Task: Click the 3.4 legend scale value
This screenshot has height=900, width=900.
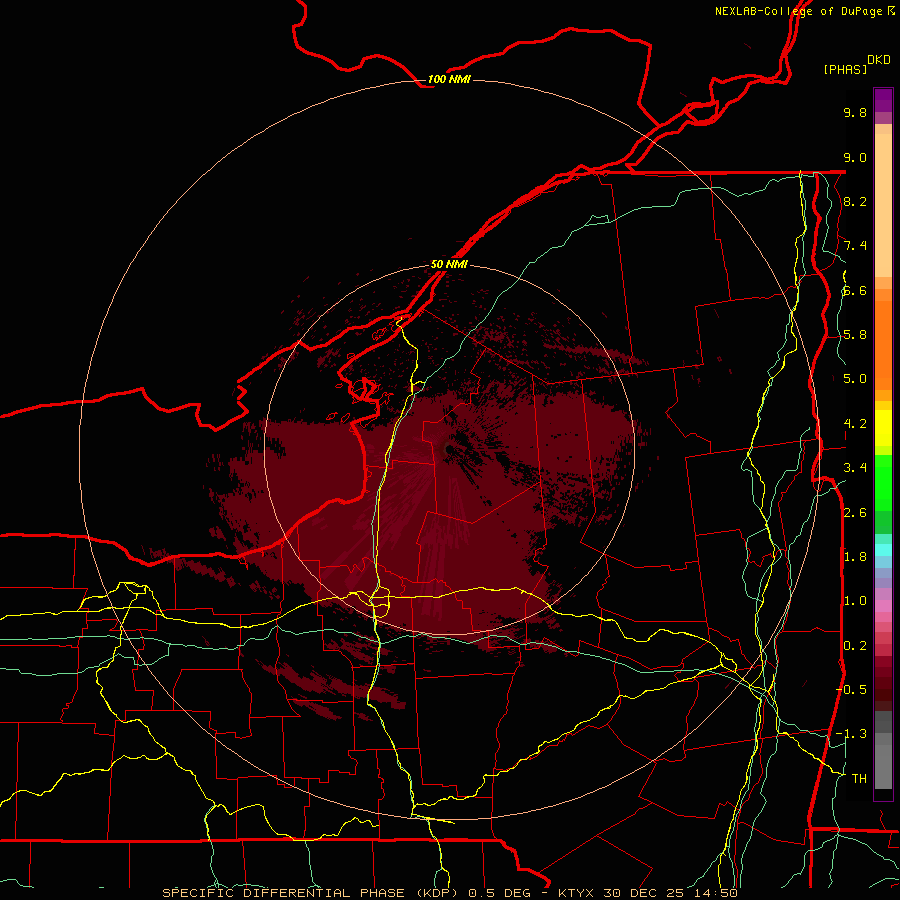Action: (855, 467)
